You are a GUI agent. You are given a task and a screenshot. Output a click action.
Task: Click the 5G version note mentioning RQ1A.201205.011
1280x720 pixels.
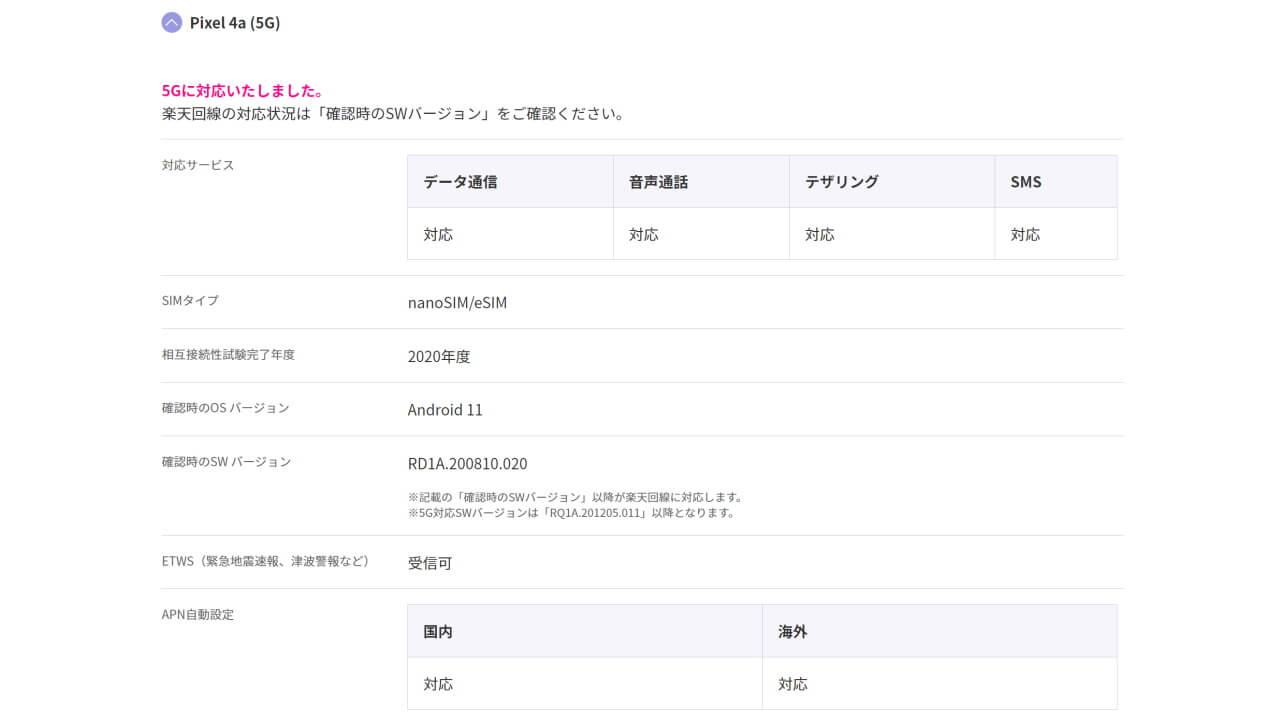pos(571,513)
